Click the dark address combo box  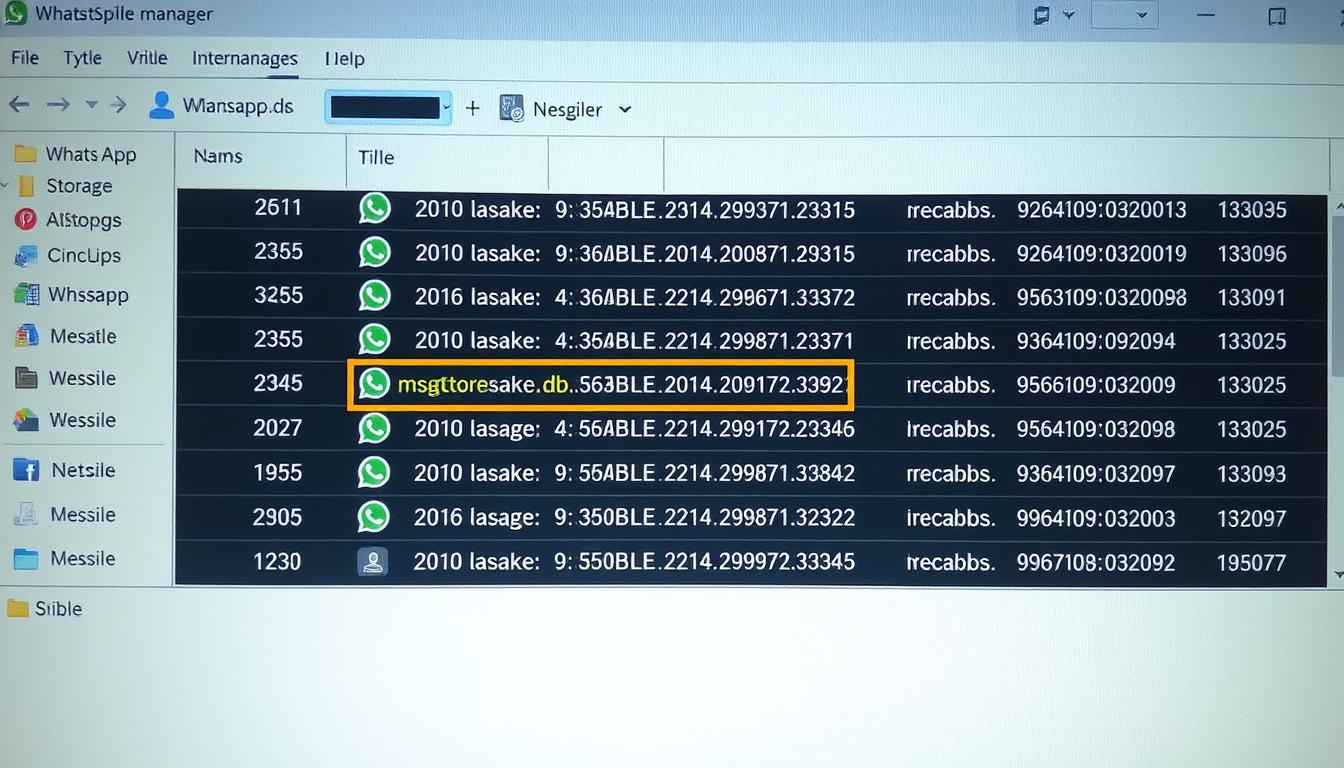click(388, 107)
